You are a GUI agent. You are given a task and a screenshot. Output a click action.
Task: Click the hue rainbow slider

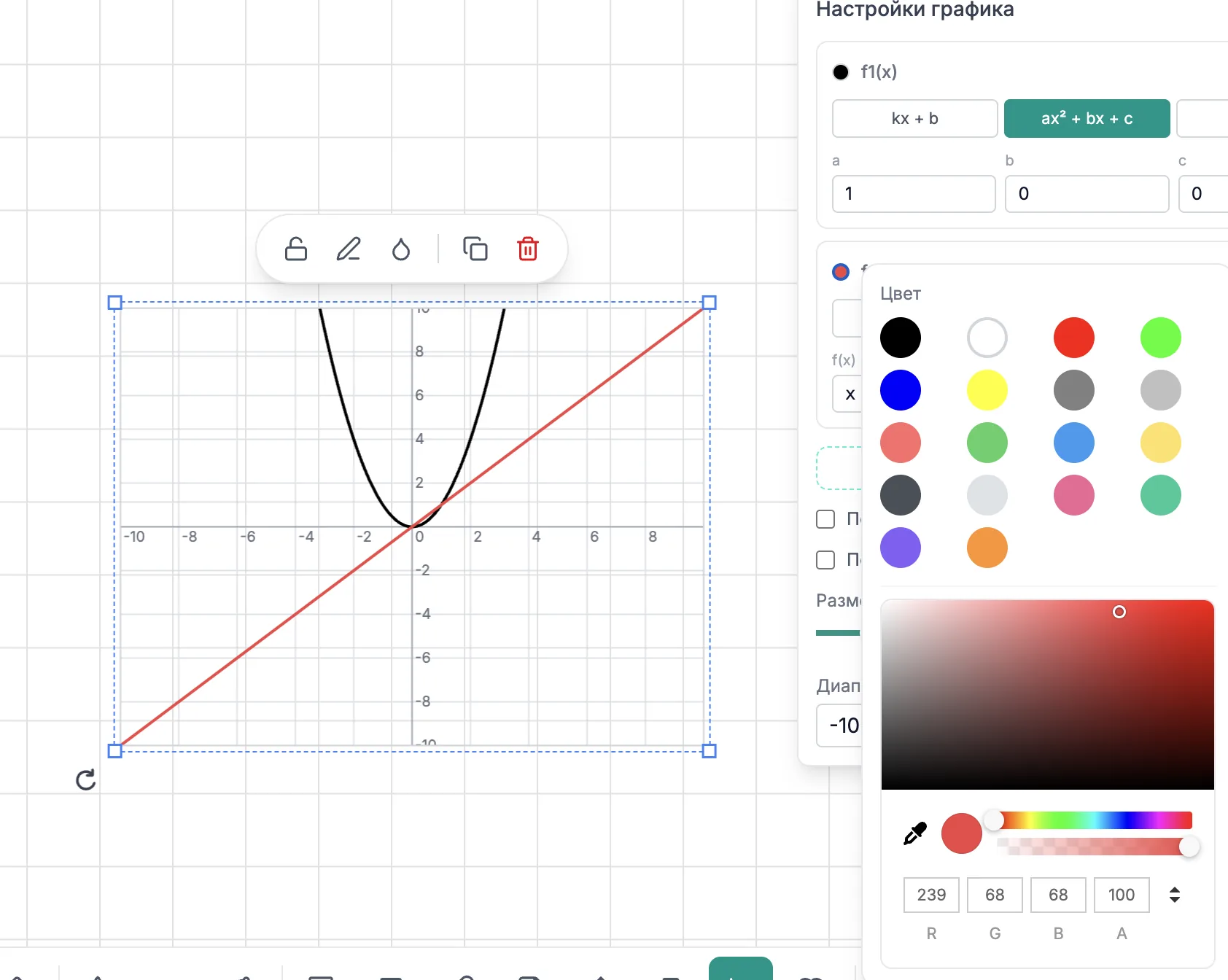pyautogui.click(x=1093, y=820)
